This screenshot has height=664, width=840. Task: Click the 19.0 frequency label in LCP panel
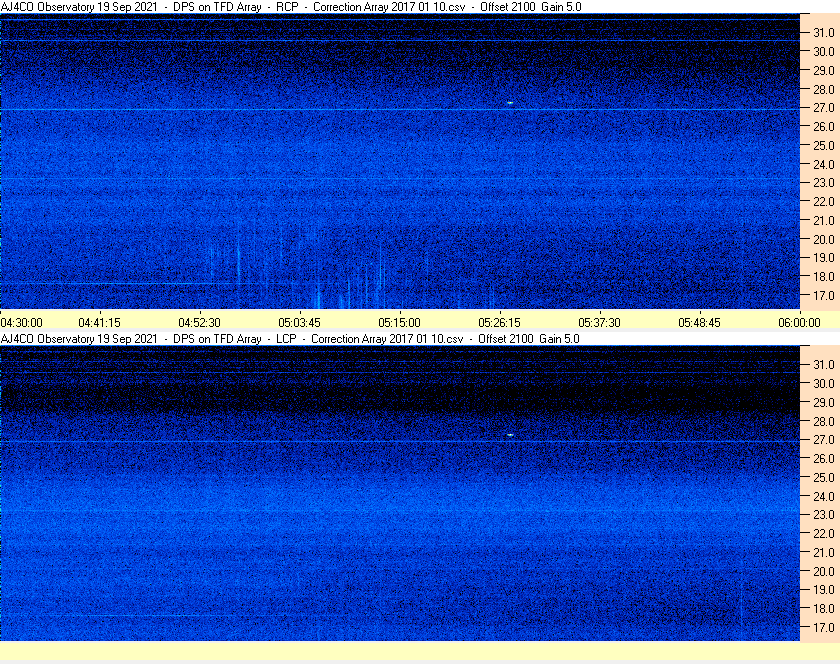(824, 590)
